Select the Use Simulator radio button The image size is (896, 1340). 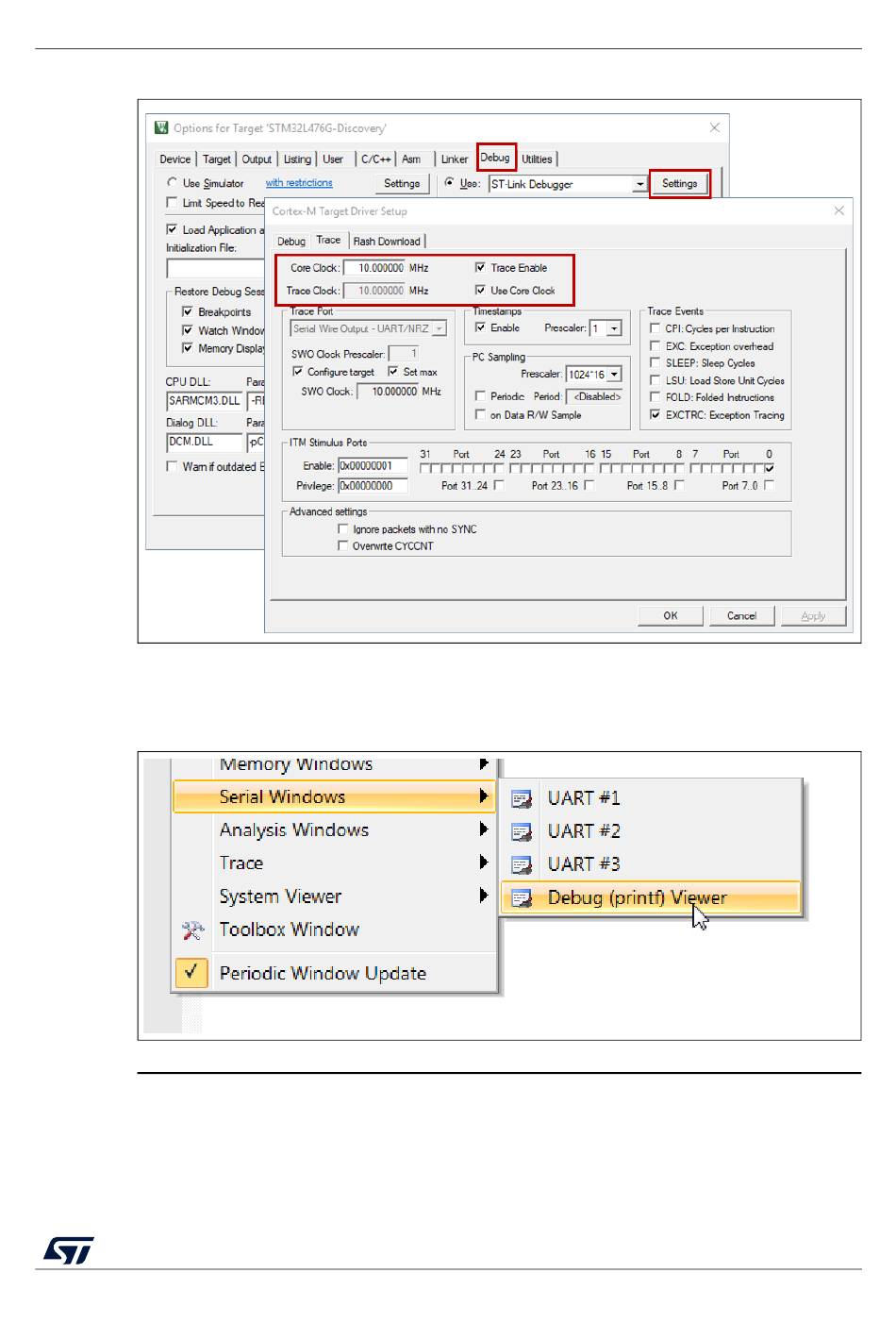point(172,183)
